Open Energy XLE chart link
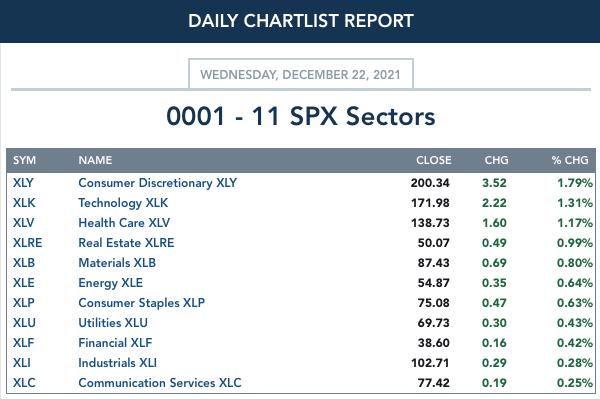Screen dimensions: 600x399 tap(110, 283)
